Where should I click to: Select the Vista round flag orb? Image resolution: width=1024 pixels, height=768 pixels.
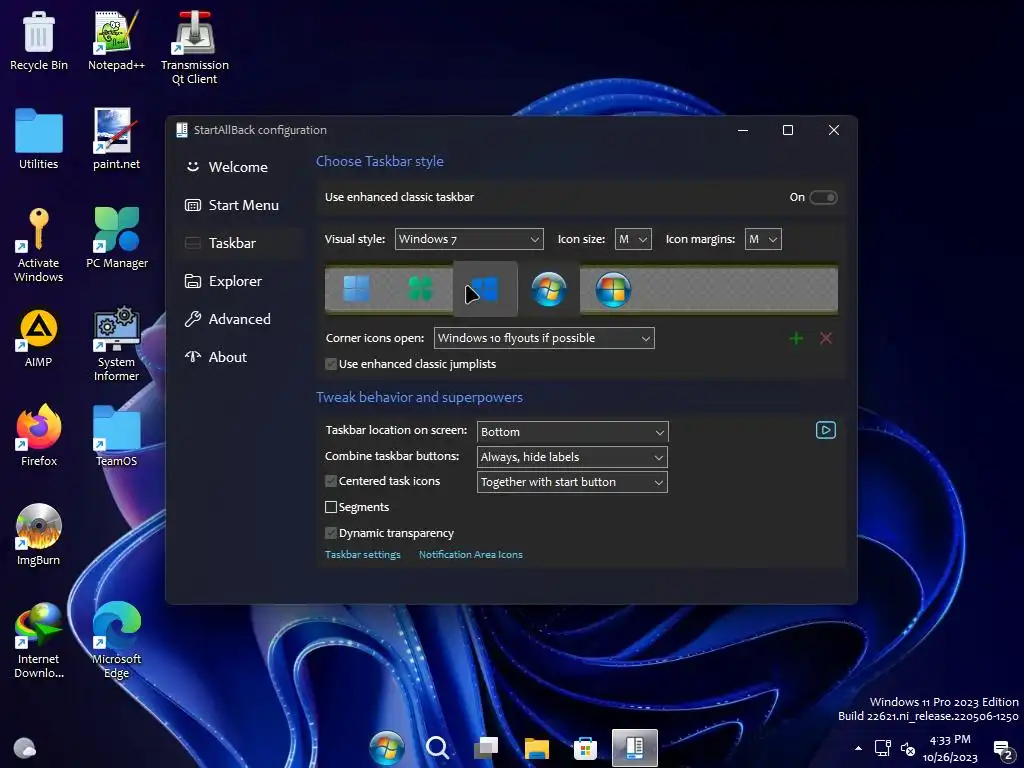tap(613, 289)
